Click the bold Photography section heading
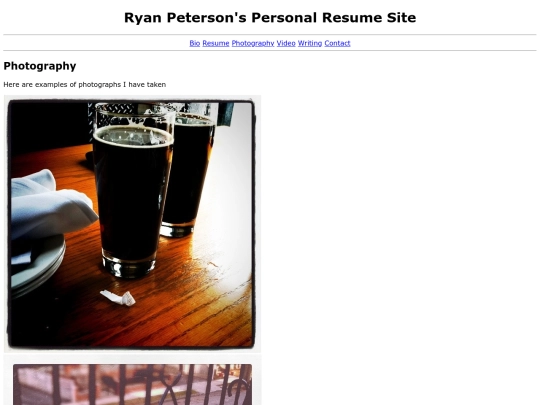The width and height of the screenshot is (540, 405). pos(40,66)
